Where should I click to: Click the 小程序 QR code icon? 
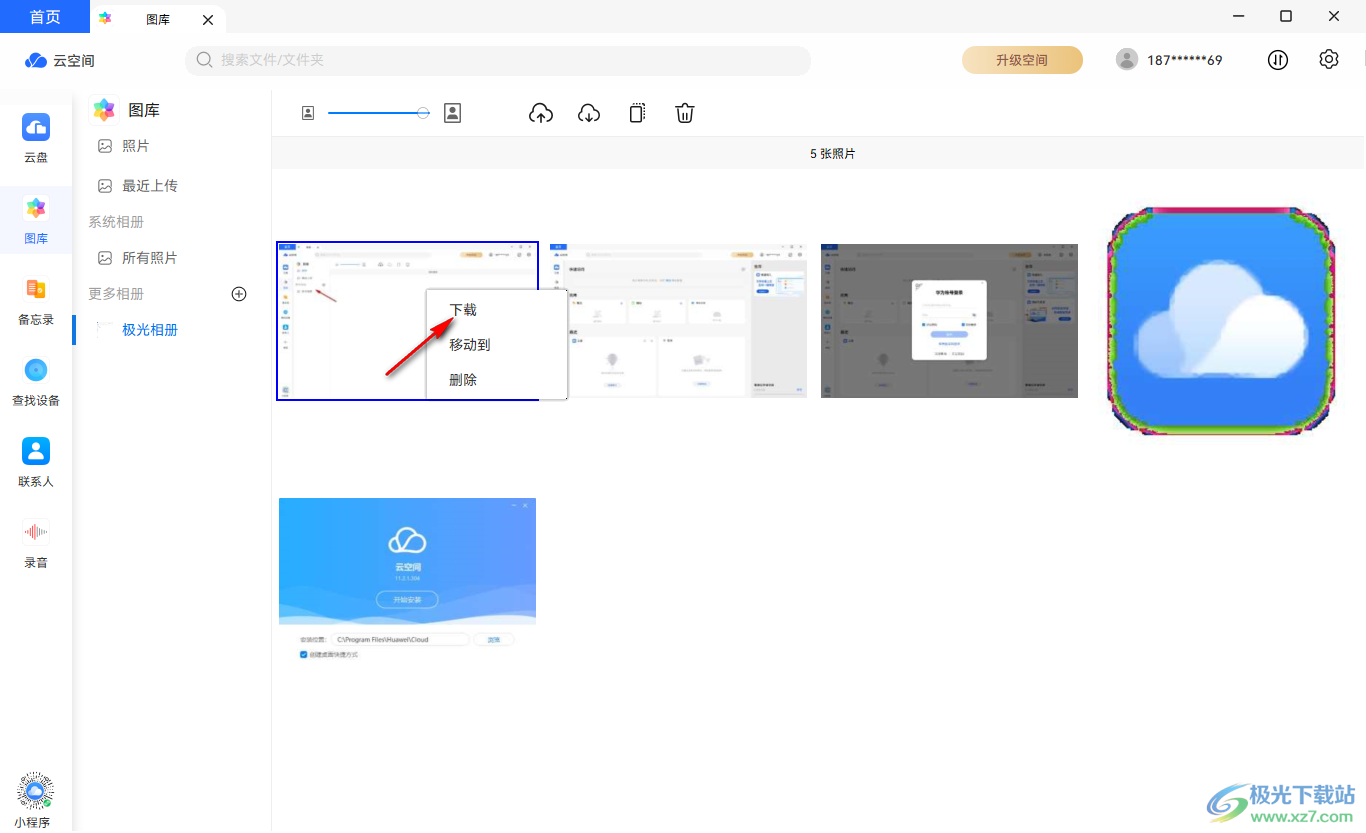pyautogui.click(x=35, y=790)
